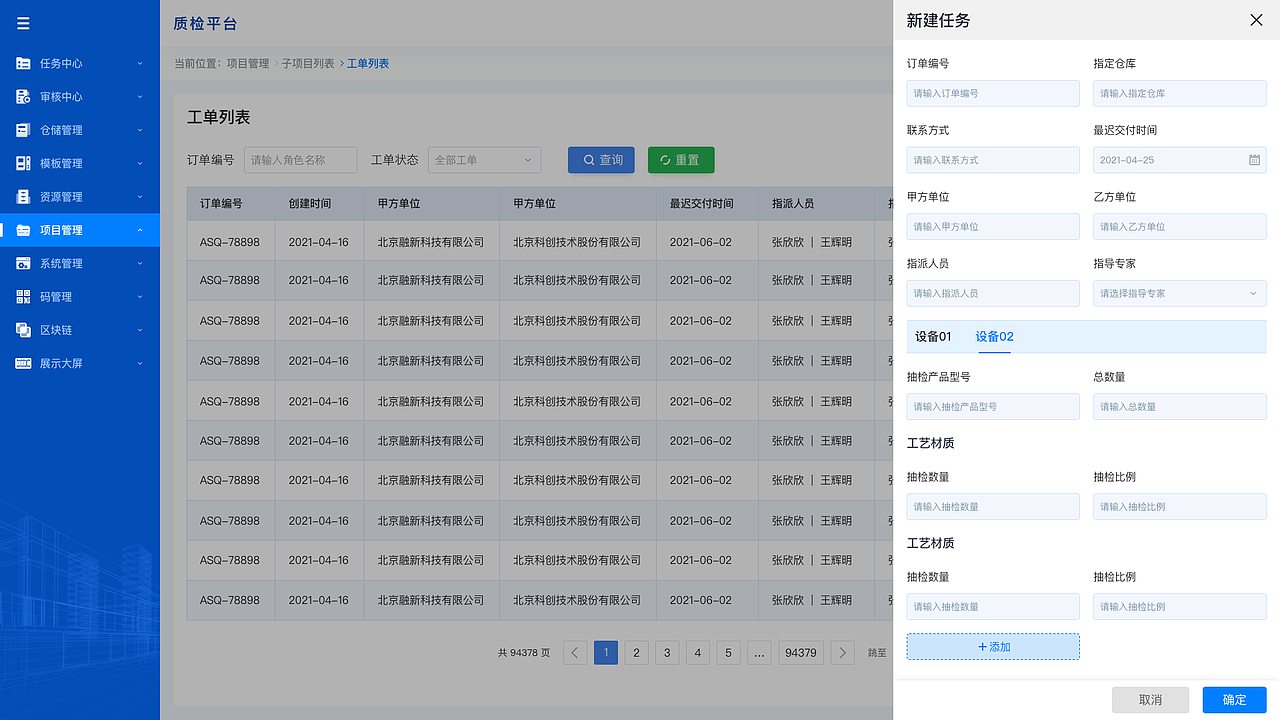
Task: Open the 请选择指导专家 dropdown
Action: [x=1180, y=293]
